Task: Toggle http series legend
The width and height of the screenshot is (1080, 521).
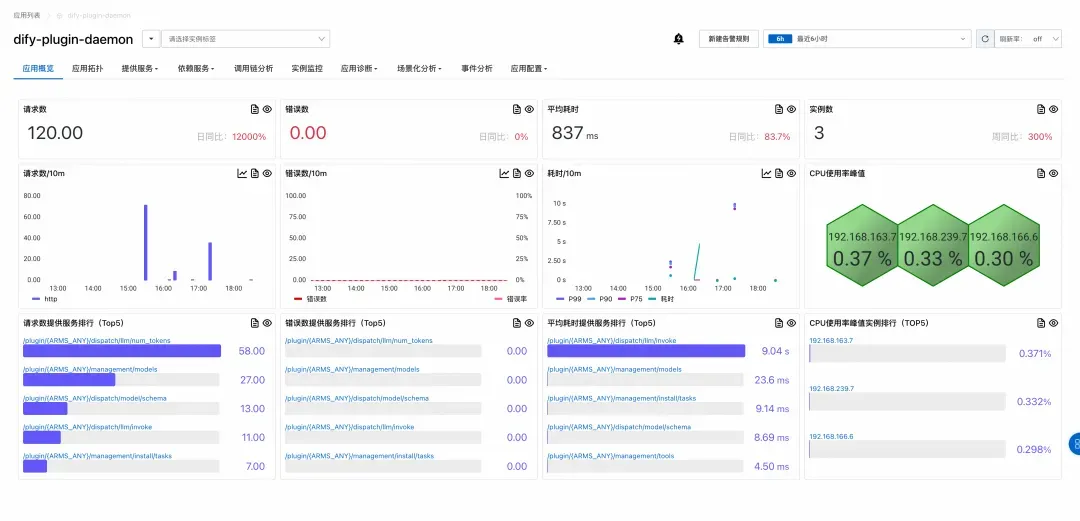Action: 45,299
